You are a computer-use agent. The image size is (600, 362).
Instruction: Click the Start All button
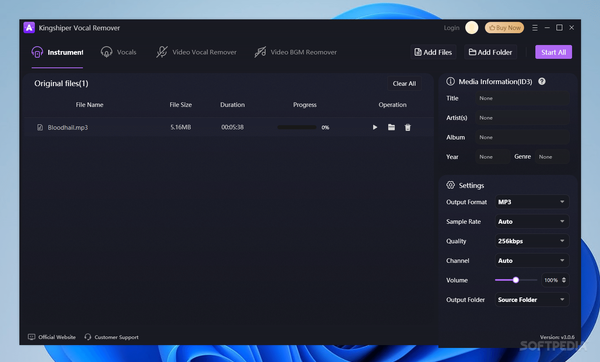[553, 52]
